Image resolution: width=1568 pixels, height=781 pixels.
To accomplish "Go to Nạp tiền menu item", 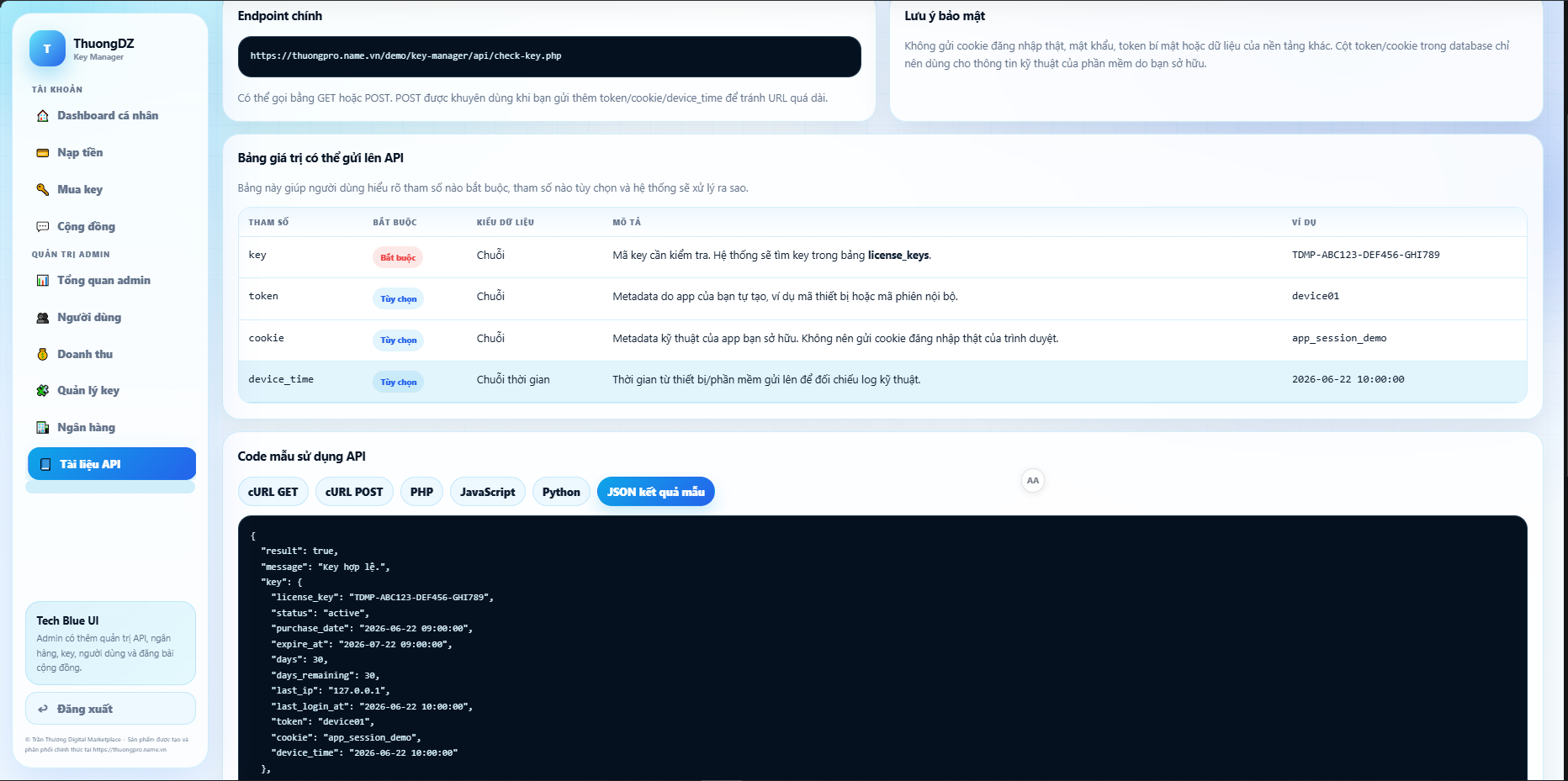I will [x=112, y=153].
